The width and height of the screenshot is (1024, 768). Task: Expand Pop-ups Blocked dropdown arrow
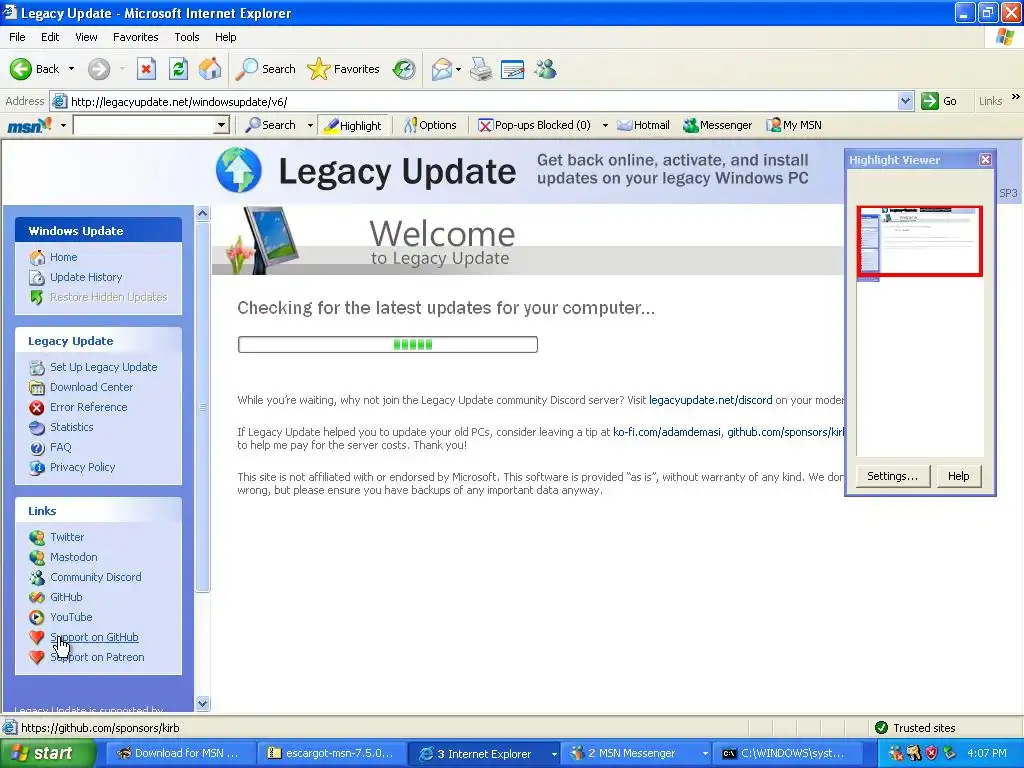tap(605, 125)
